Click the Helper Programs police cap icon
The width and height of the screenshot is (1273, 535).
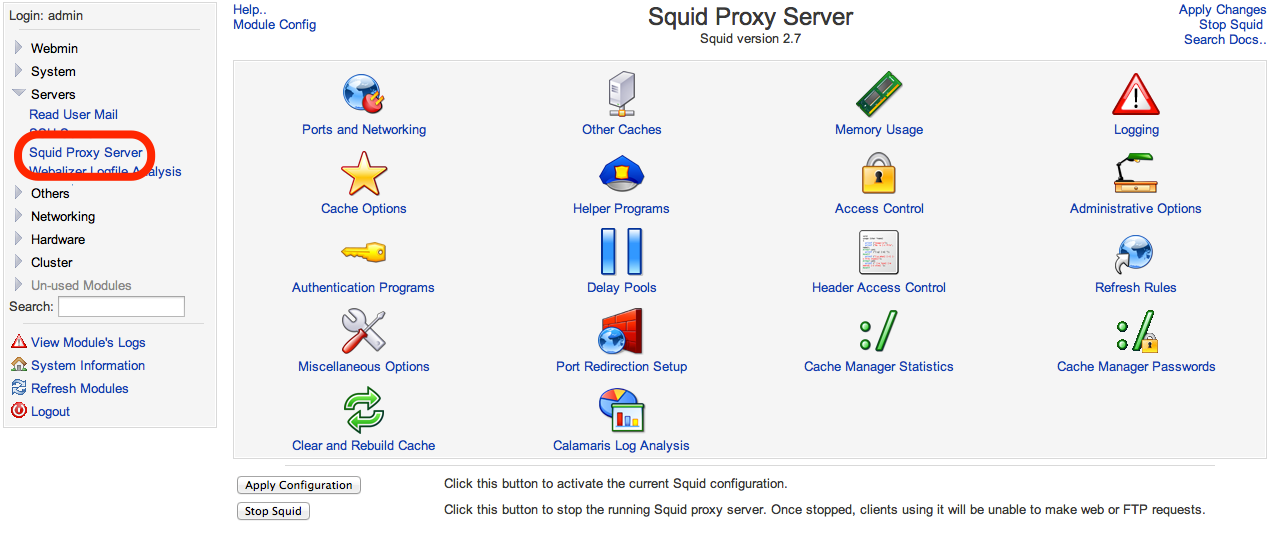621,174
